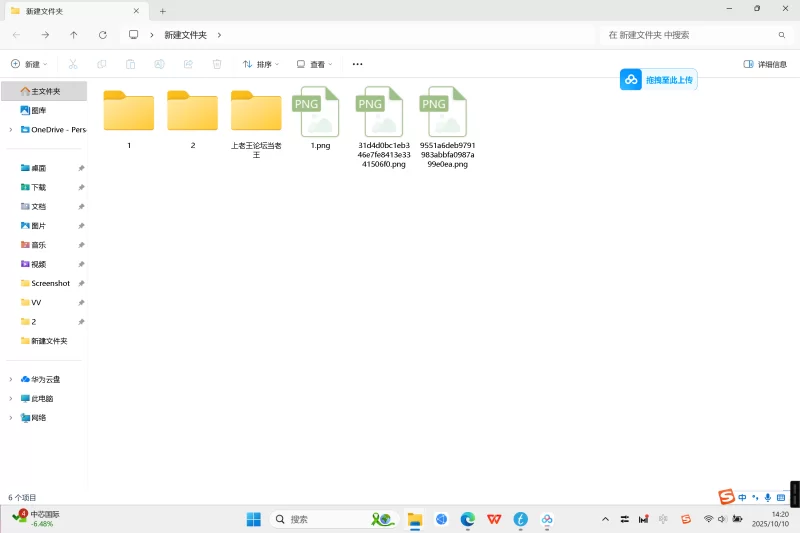Go up one folder level

pos(74,35)
